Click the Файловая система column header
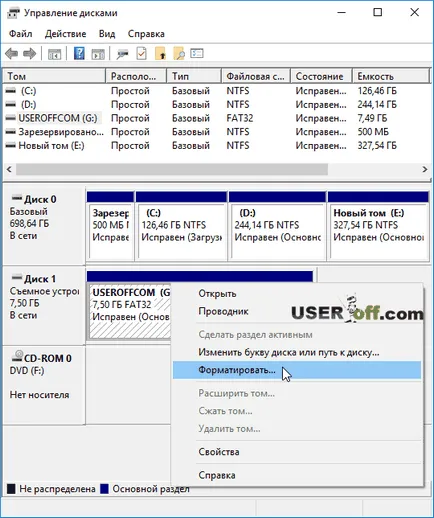Viewport: 434px width, 518px height. point(255,76)
